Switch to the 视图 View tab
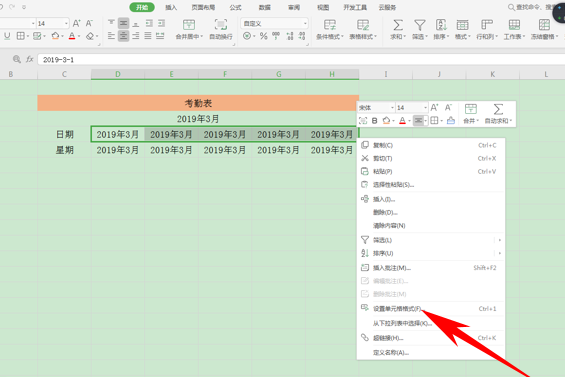565x377 pixels. point(323,7)
